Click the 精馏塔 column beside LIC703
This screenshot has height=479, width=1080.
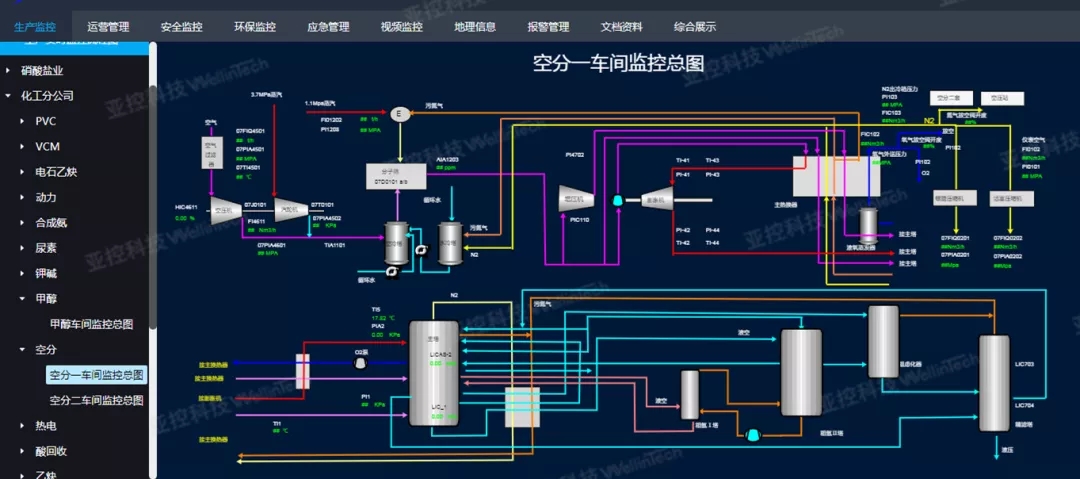tap(995, 383)
